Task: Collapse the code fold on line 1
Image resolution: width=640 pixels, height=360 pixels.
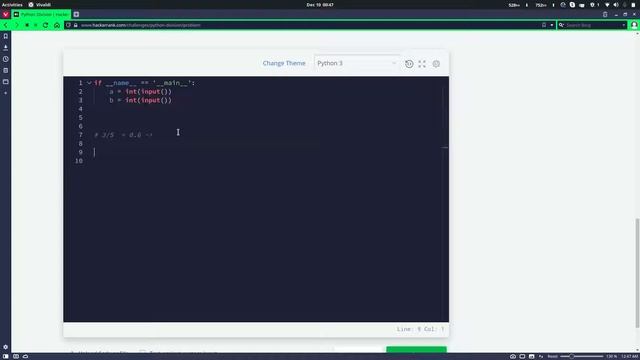Action: click(89, 83)
